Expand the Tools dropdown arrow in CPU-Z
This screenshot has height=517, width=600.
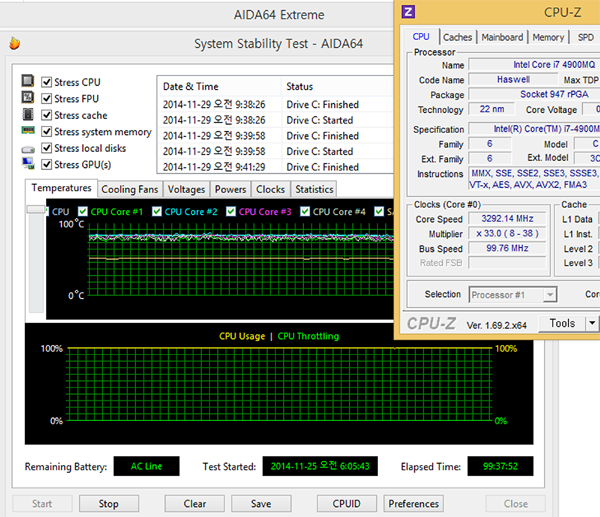(x=592, y=323)
